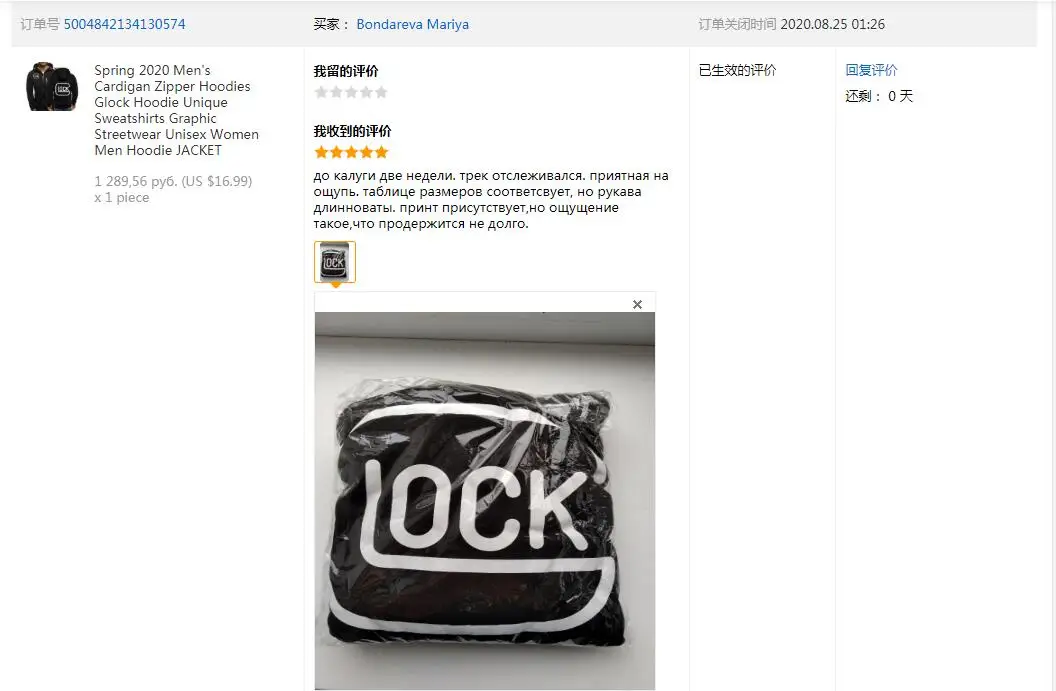
Task: Open the Spring 2020 Men's Cardigan product title
Action: point(176,110)
